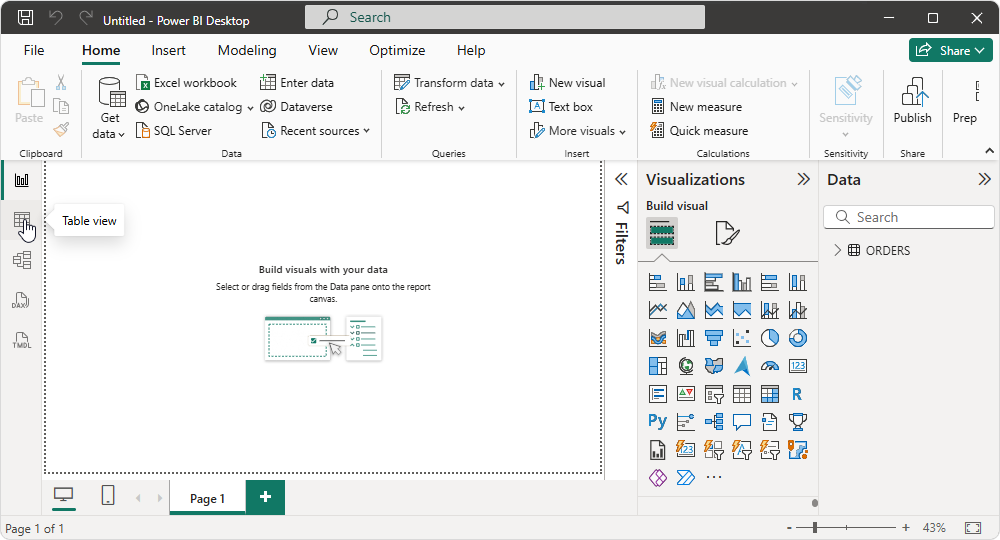The height and width of the screenshot is (540, 1000).
Task: Open the Recent sources dropdown
Action: [x=316, y=131]
